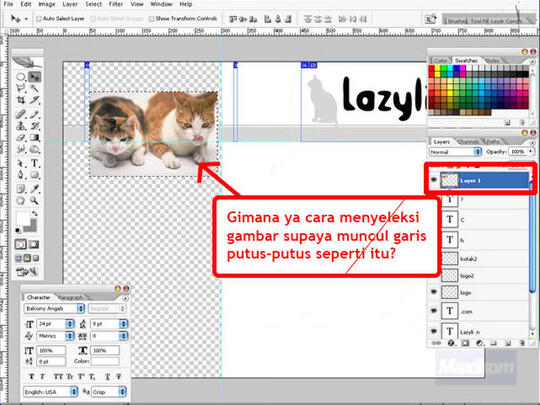Open the English: USA language dropdown

click(x=51, y=392)
